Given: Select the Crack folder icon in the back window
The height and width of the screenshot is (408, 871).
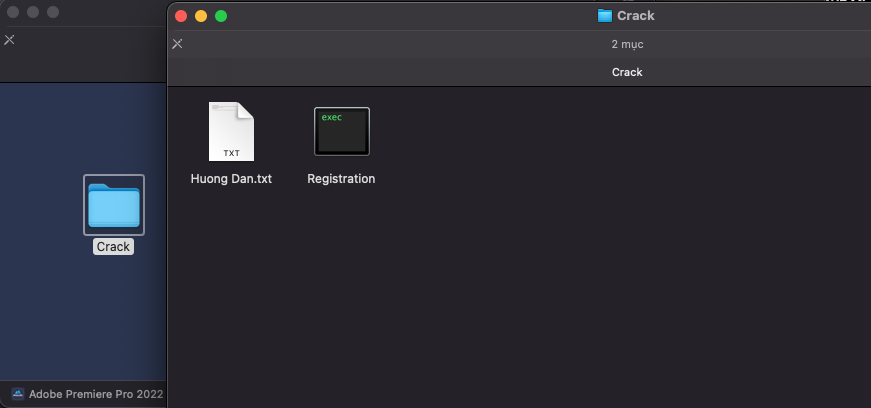Looking at the screenshot, I should click(114, 205).
